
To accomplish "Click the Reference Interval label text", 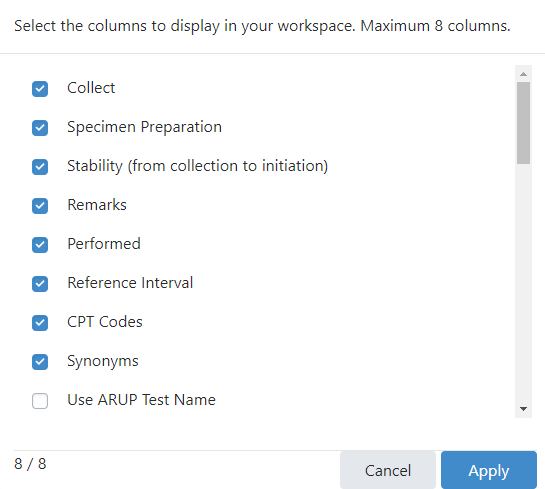I will click(130, 283).
